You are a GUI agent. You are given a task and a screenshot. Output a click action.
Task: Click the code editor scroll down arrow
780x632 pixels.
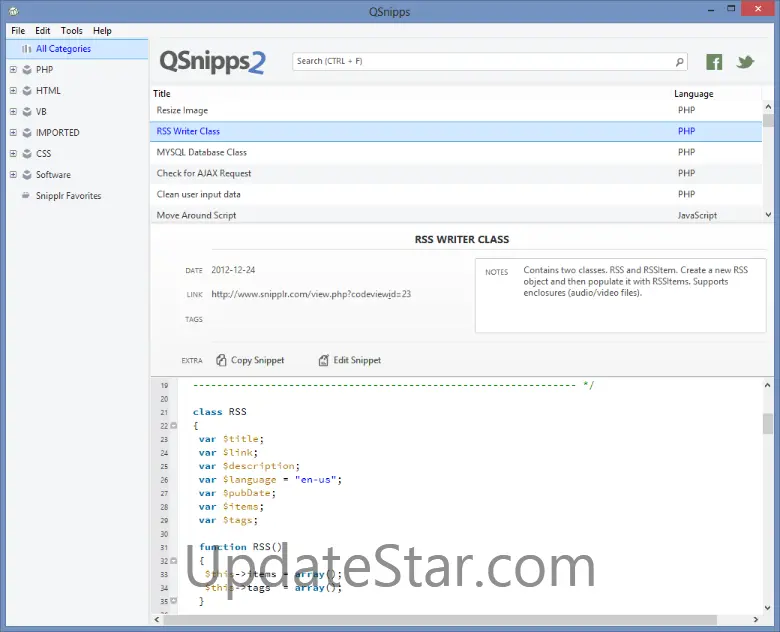(x=768, y=608)
